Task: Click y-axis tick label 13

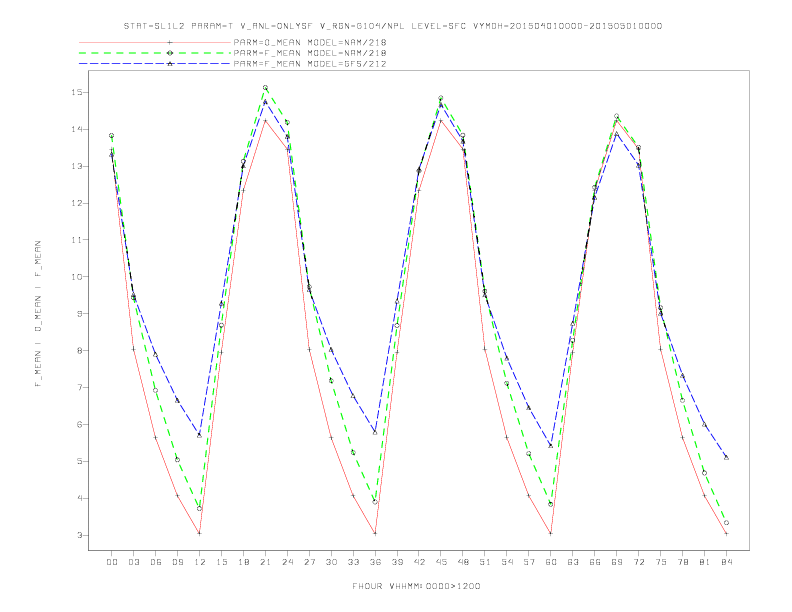Action: click(76, 166)
